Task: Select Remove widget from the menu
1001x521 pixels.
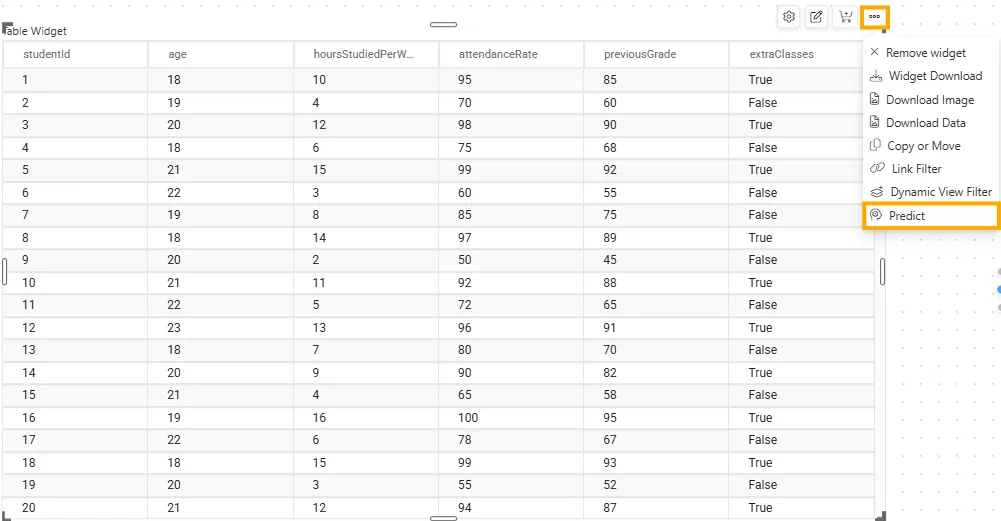Action: [925, 53]
